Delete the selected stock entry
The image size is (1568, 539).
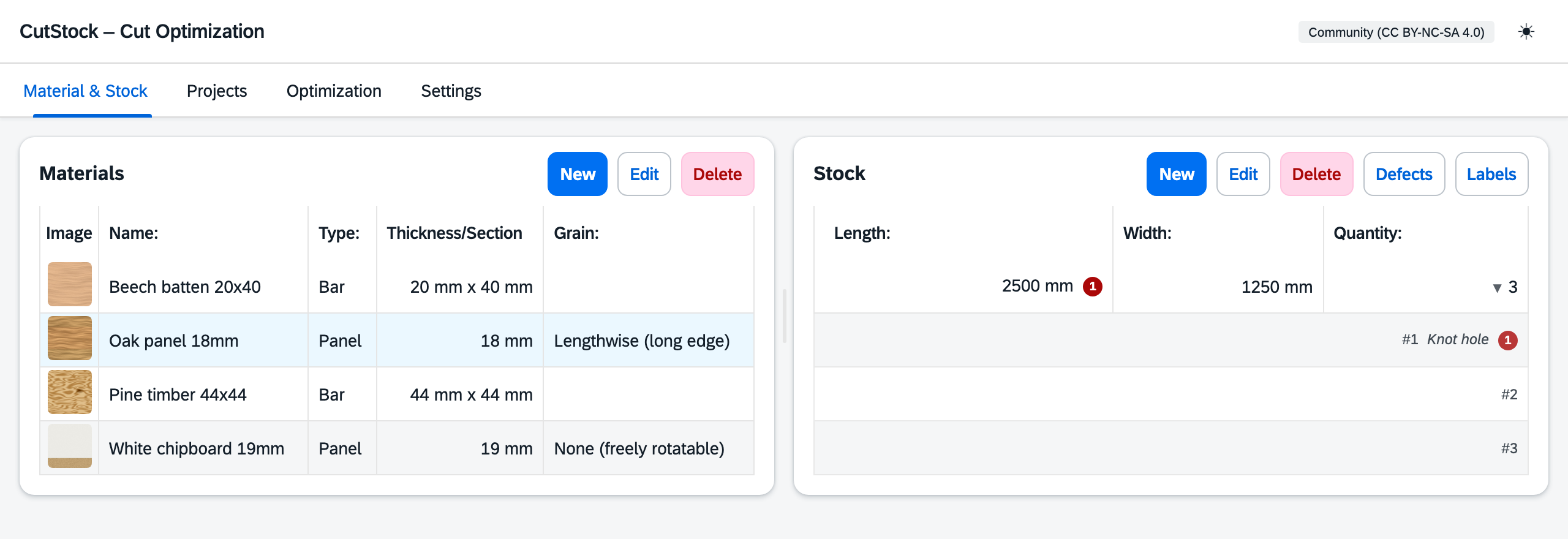(1317, 174)
